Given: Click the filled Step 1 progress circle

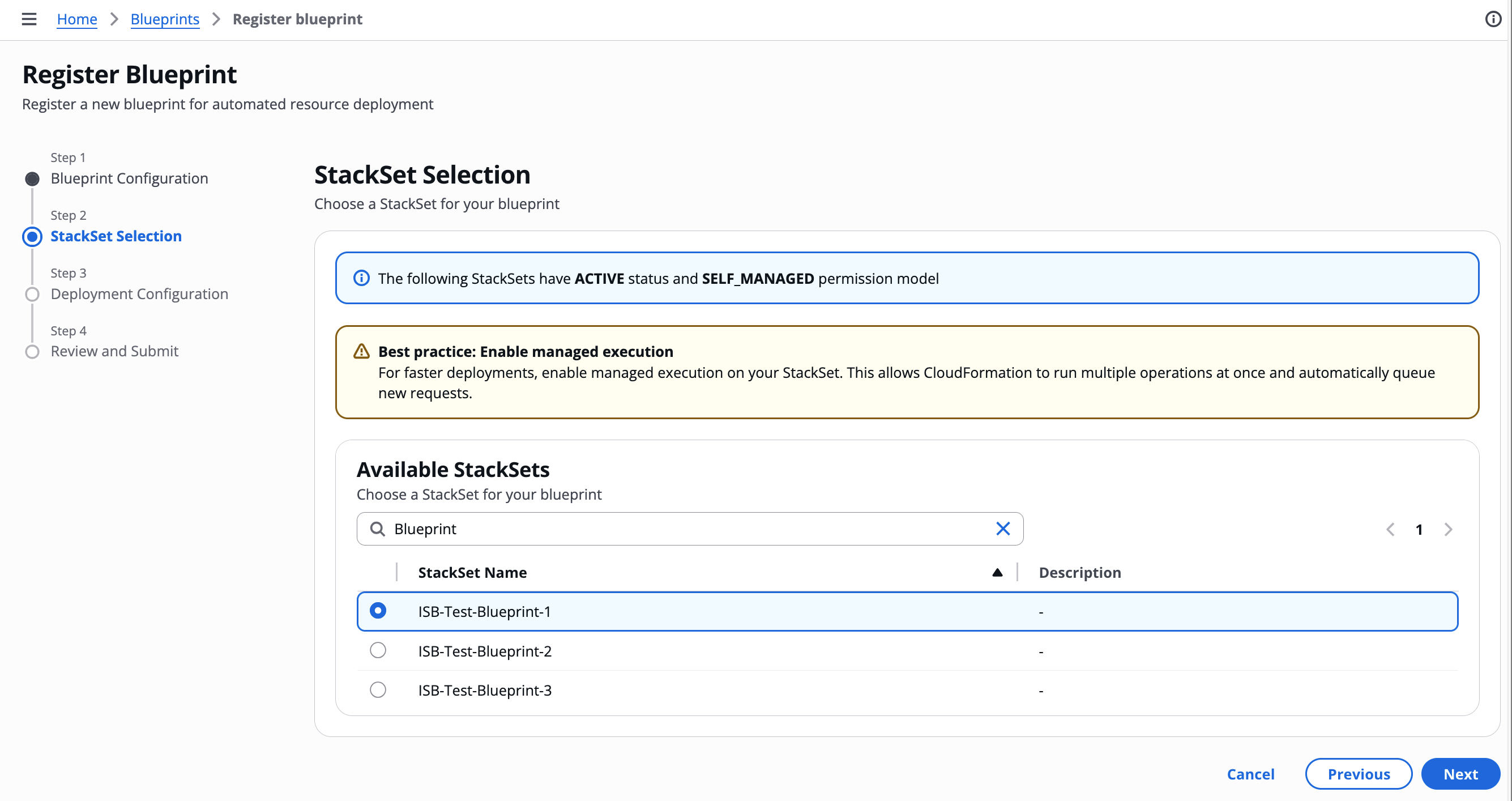Looking at the screenshot, I should pos(32,178).
